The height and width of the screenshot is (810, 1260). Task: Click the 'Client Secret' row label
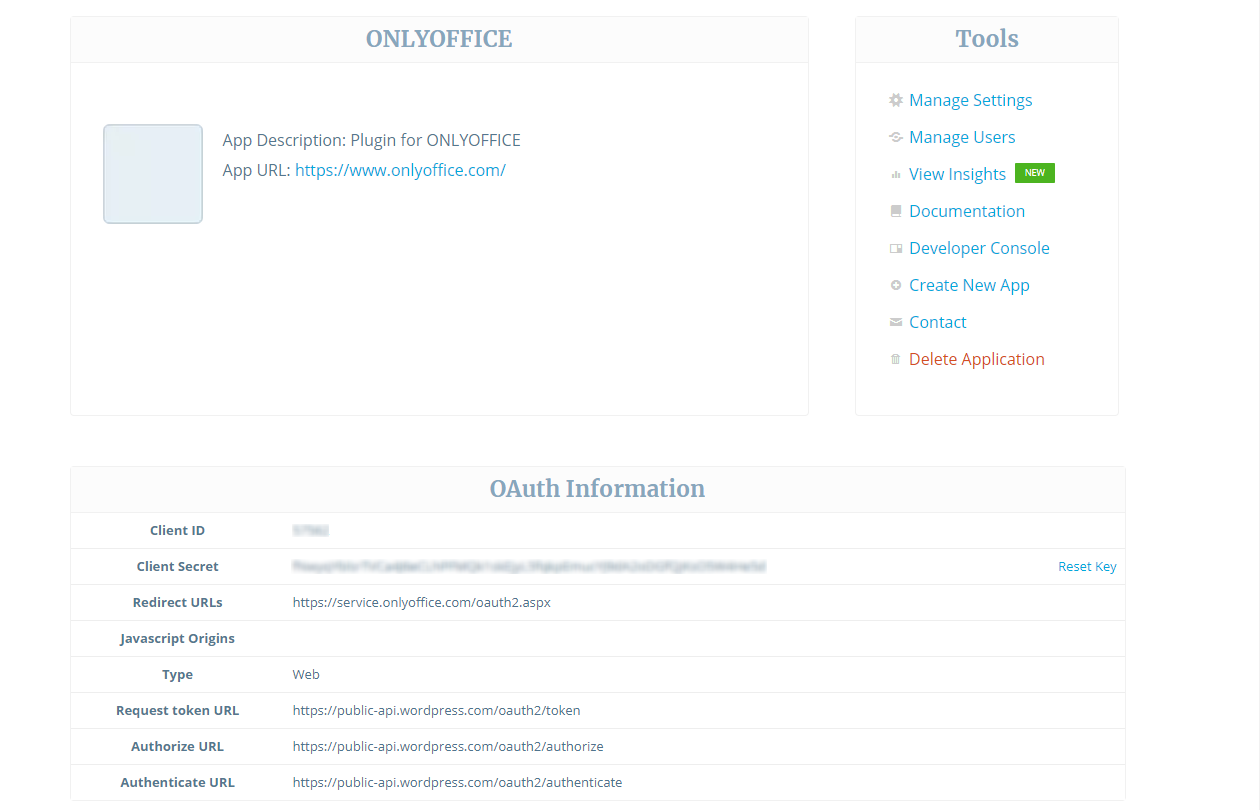[x=178, y=566]
